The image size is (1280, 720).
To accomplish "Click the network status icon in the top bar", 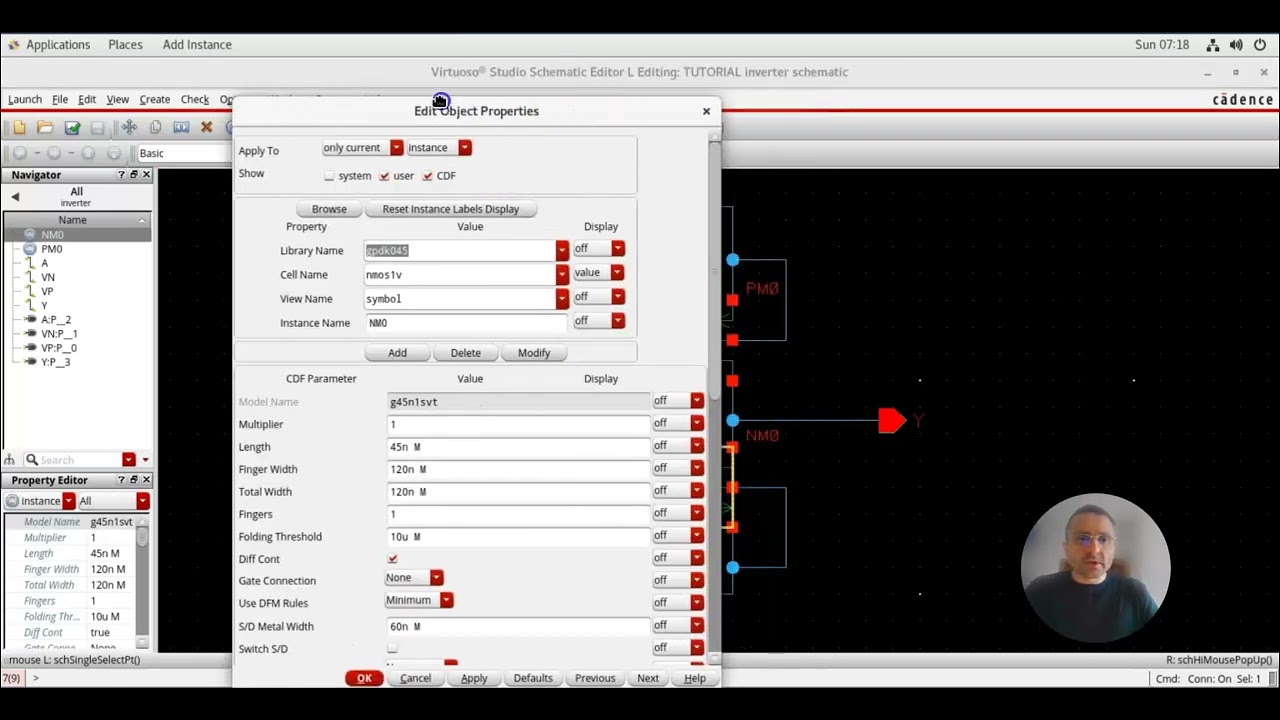I will [x=1212, y=45].
